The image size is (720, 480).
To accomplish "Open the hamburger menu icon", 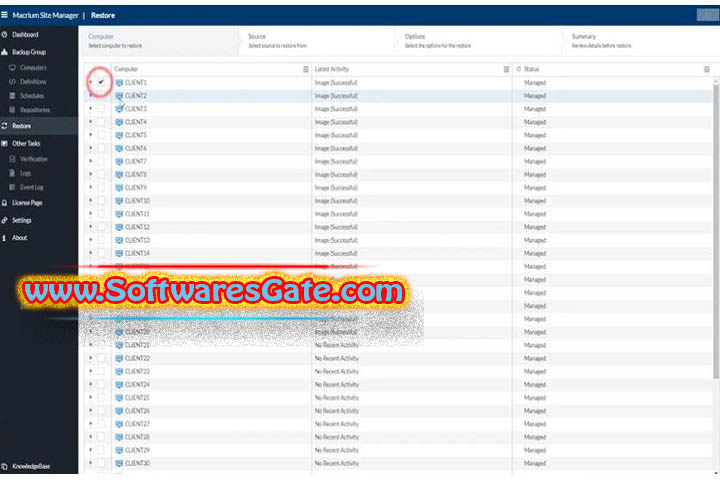I will coord(4,15).
